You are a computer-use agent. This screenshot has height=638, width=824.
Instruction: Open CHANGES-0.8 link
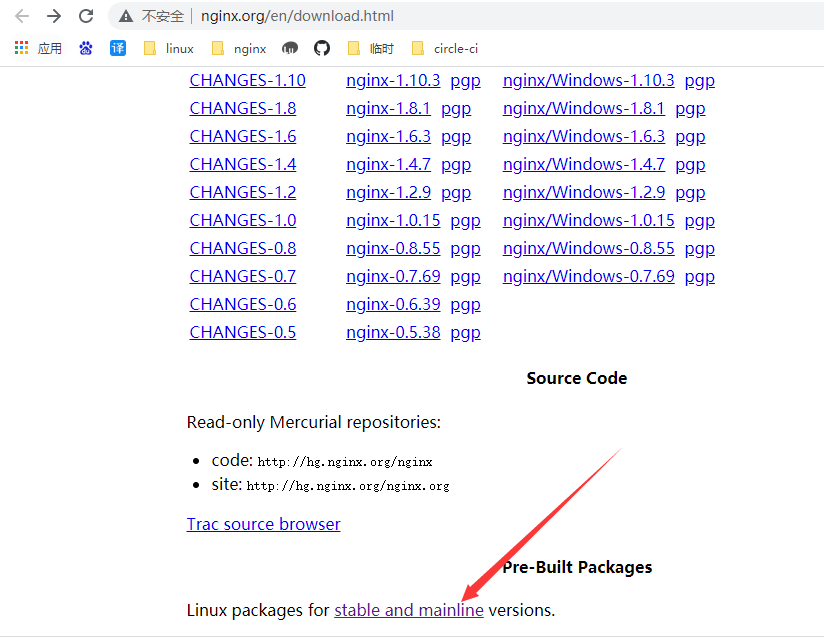point(243,248)
